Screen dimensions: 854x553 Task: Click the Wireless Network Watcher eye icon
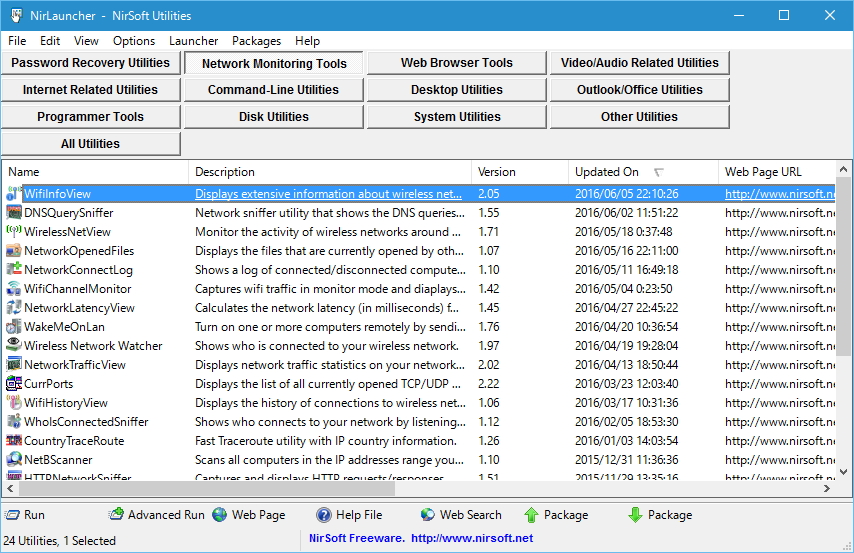pyautogui.click(x=14, y=345)
